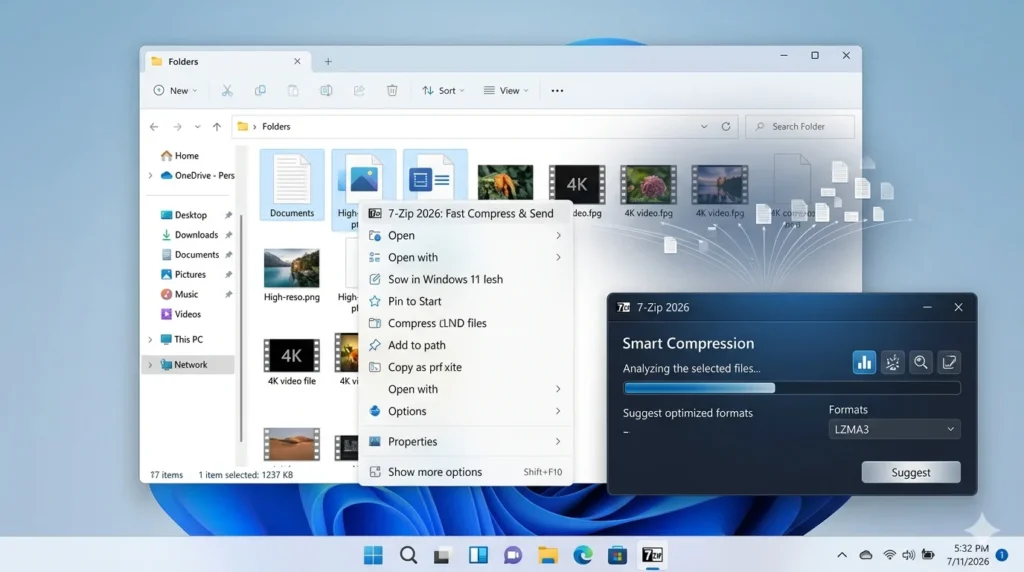Open Pictures in navigation pane
The height and width of the screenshot is (572, 1024).
(183, 274)
